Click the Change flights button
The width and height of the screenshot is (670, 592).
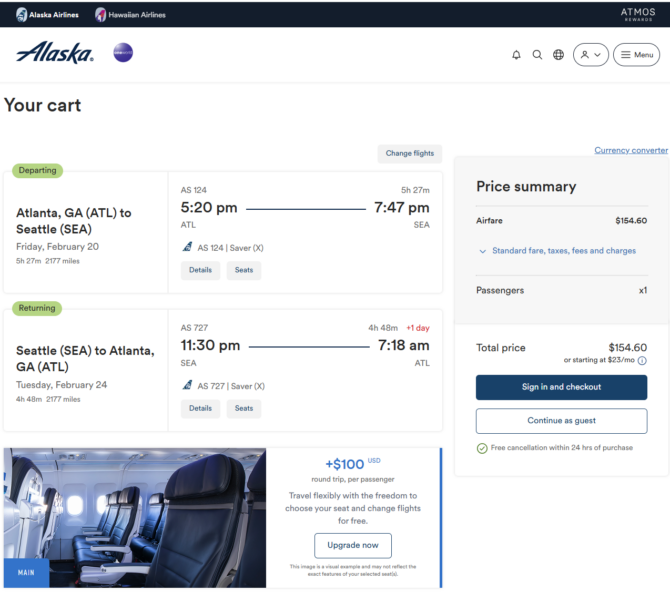pyautogui.click(x=410, y=153)
